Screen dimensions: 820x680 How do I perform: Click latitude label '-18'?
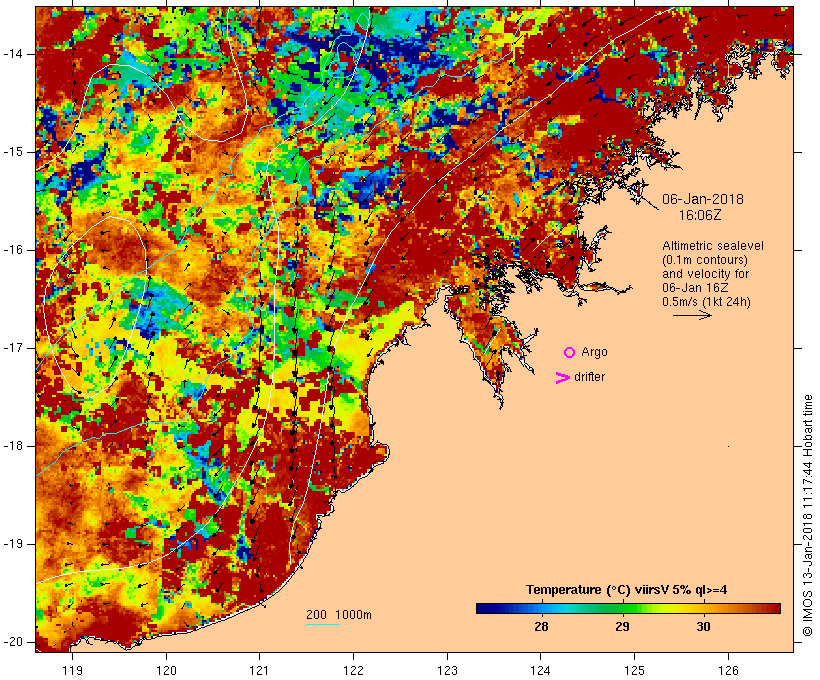12,446
